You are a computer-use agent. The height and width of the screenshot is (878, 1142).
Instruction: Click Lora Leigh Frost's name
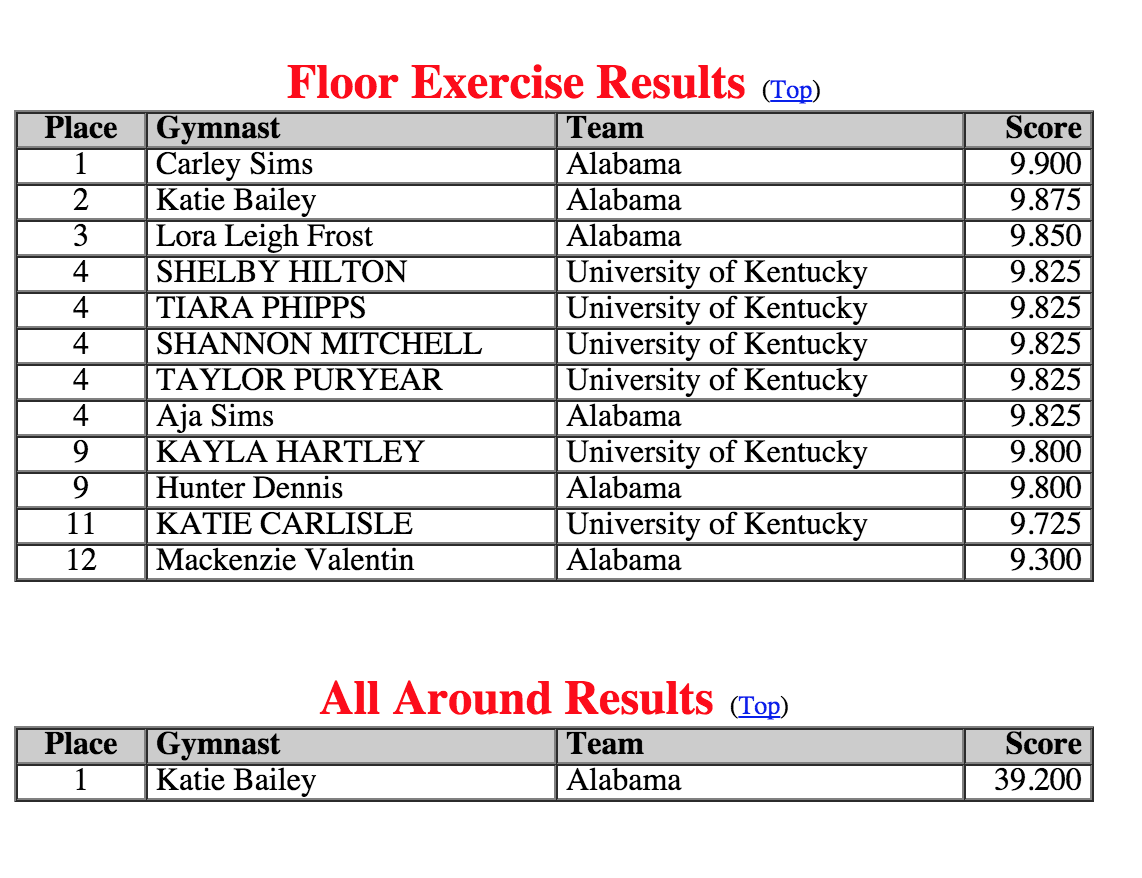coord(264,237)
